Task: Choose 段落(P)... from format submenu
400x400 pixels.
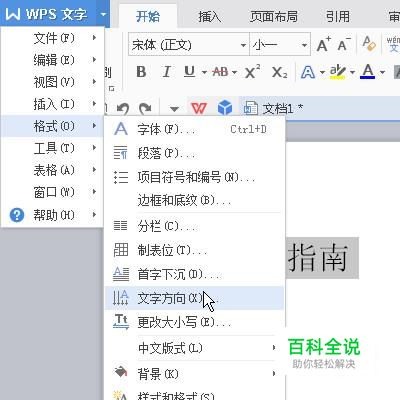Action: click(x=195, y=153)
